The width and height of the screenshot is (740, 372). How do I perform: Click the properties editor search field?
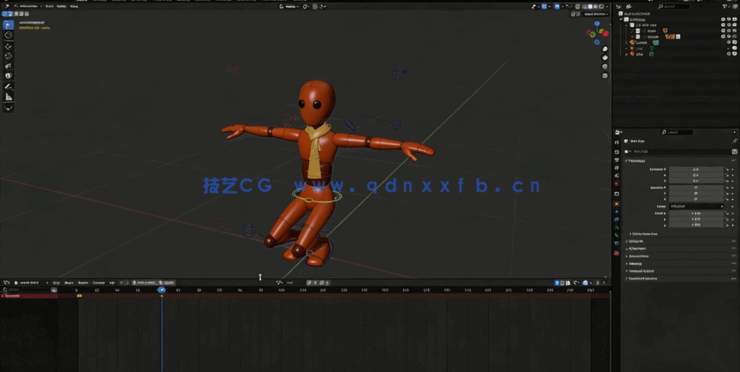pyautogui.click(x=677, y=132)
